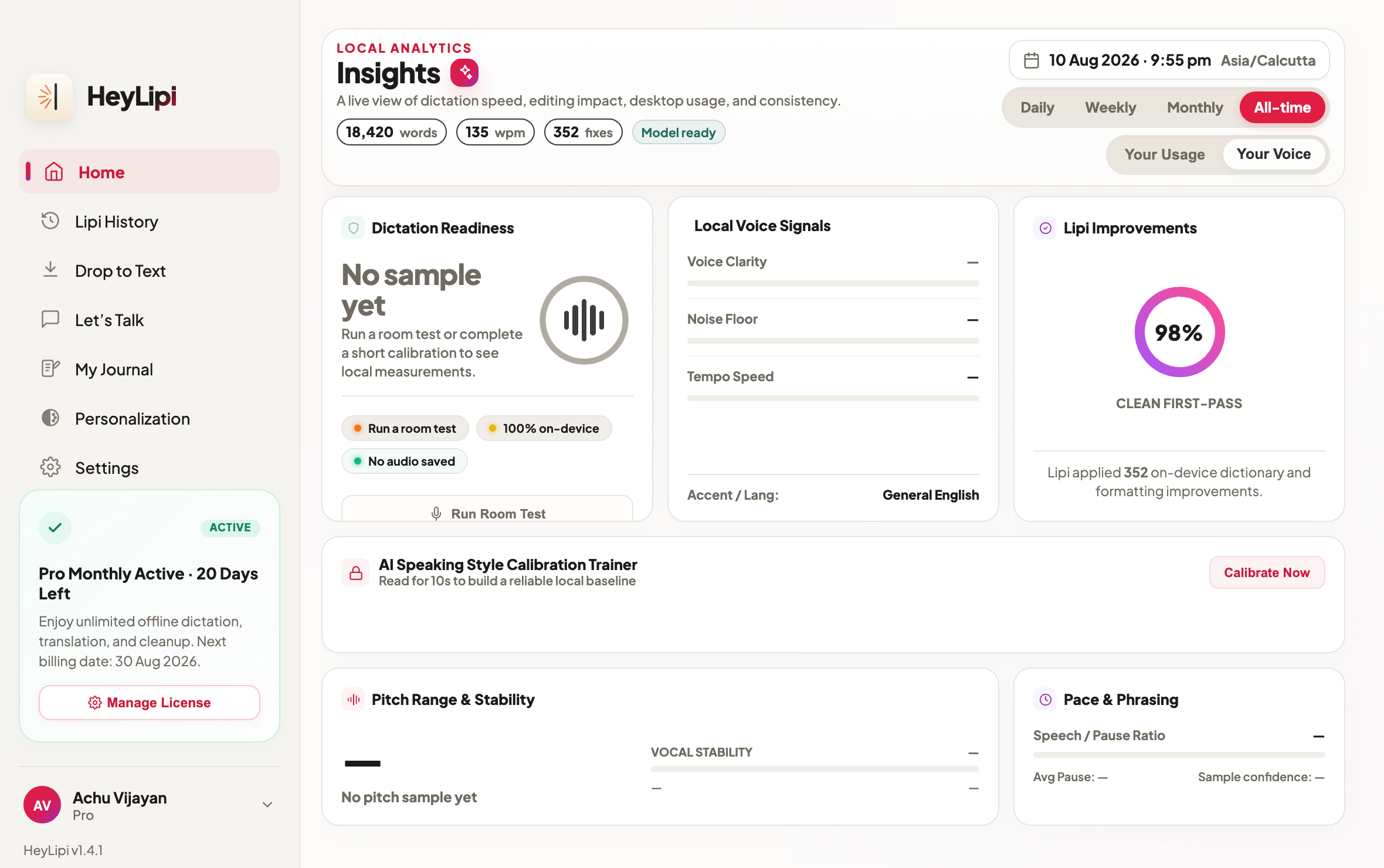Click the Model ready status badge

tap(679, 133)
